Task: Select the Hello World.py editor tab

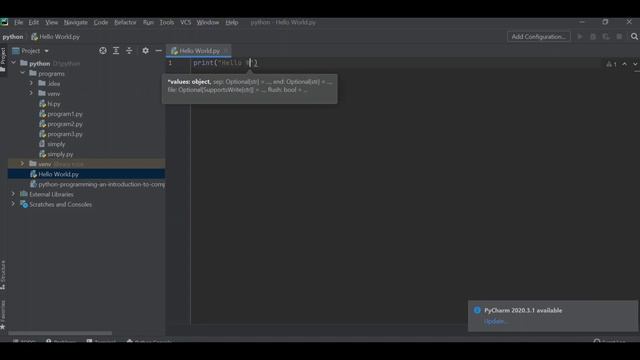Action: [199, 51]
